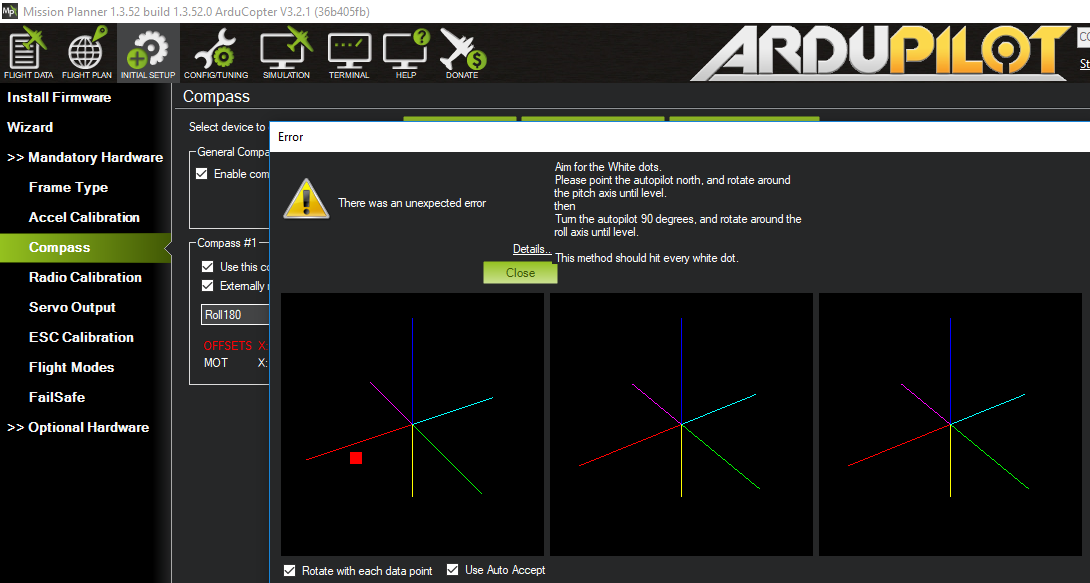Click 'Aim for the White dots.' instruction
This screenshot has width=1090, height=583.
(608, 167)
